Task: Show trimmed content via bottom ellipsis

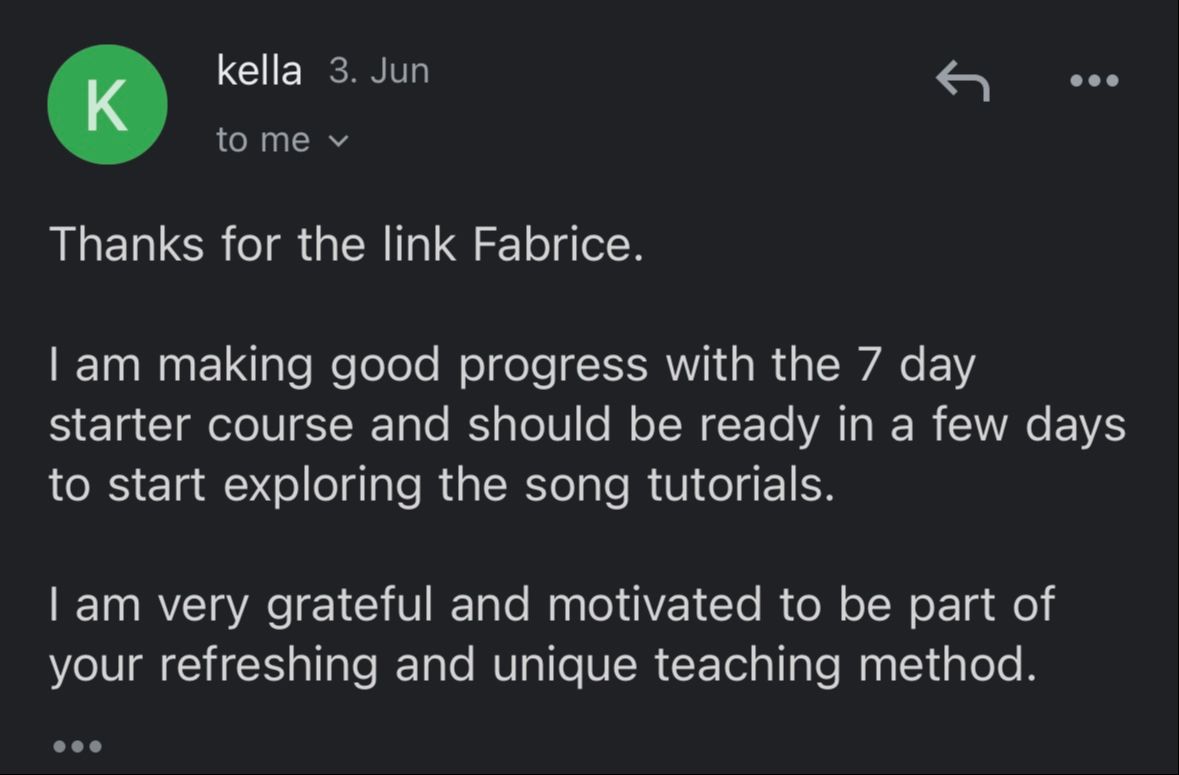Action: tap(76, 745)
